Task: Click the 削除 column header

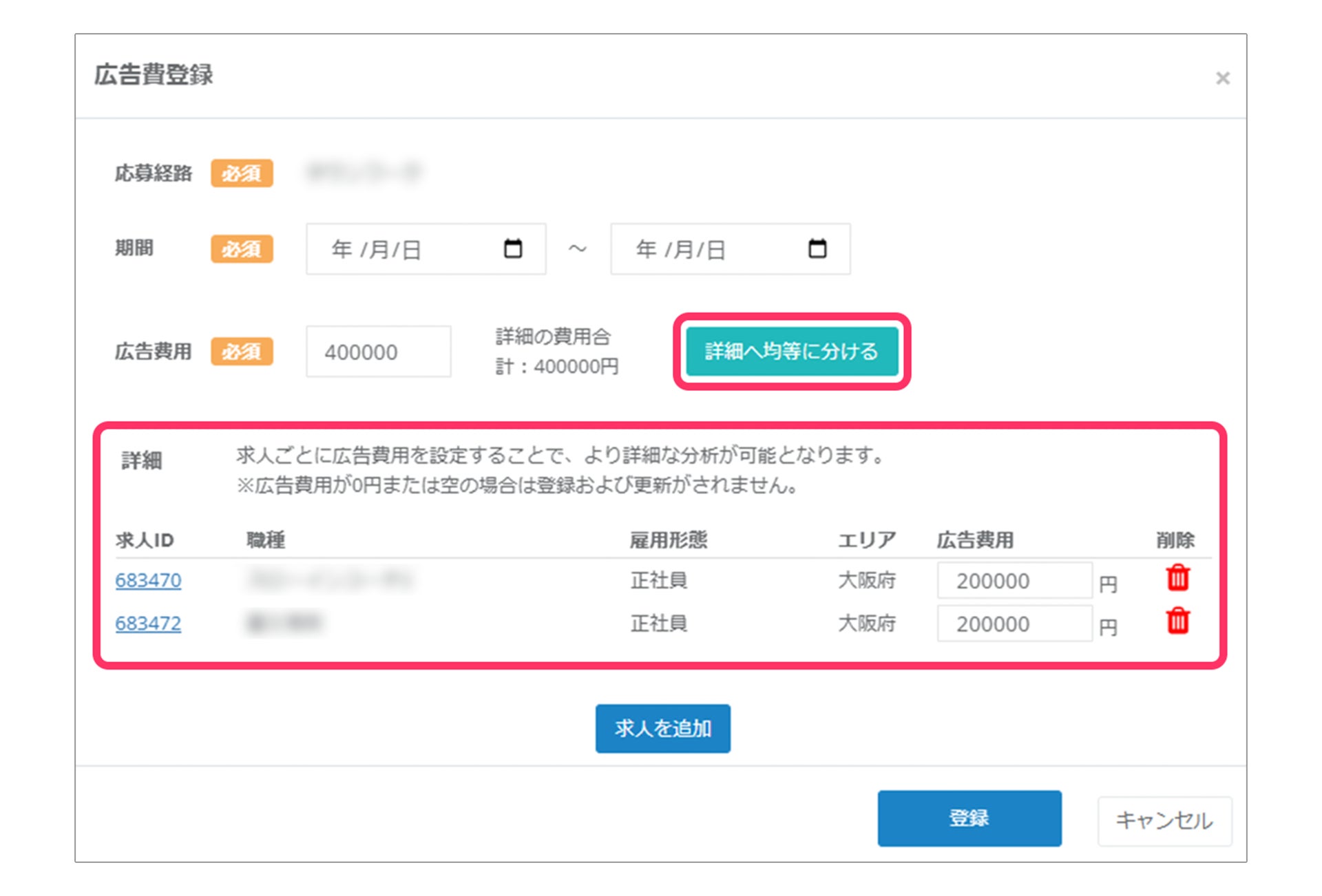Action: pyautogui.click(x=1175, y=540)
